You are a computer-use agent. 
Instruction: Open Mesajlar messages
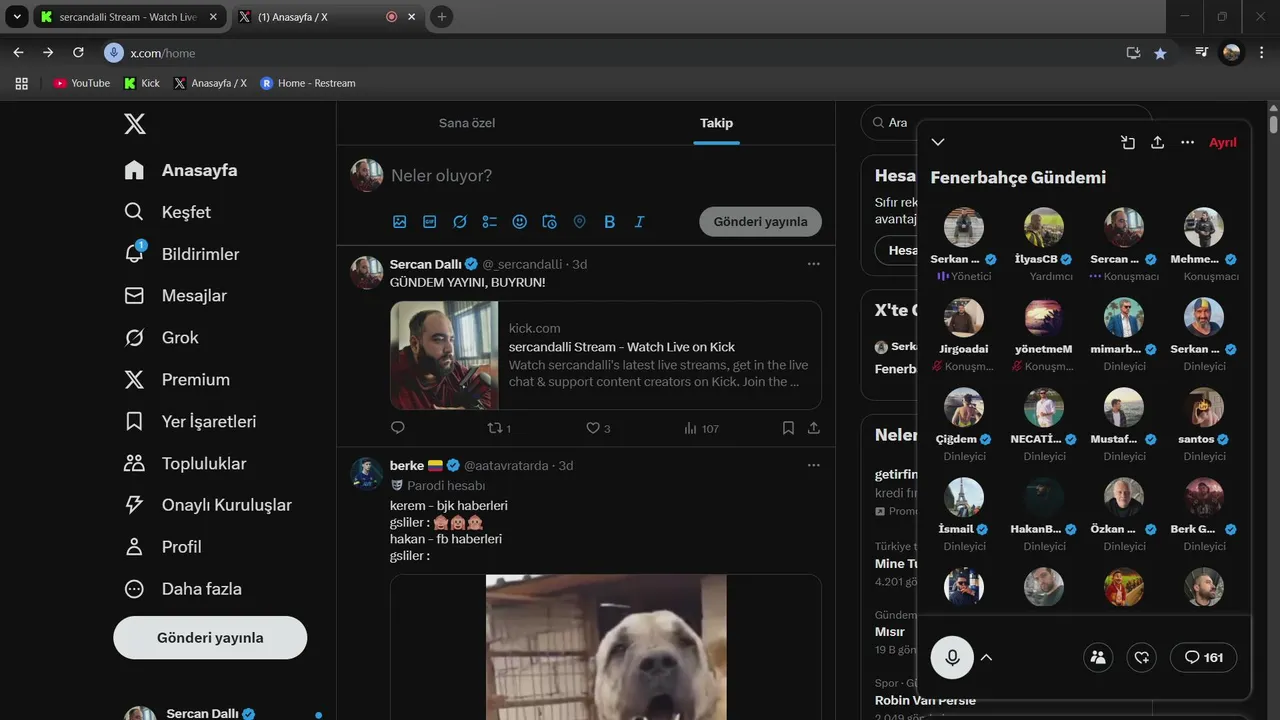click(x=175, y=296)
